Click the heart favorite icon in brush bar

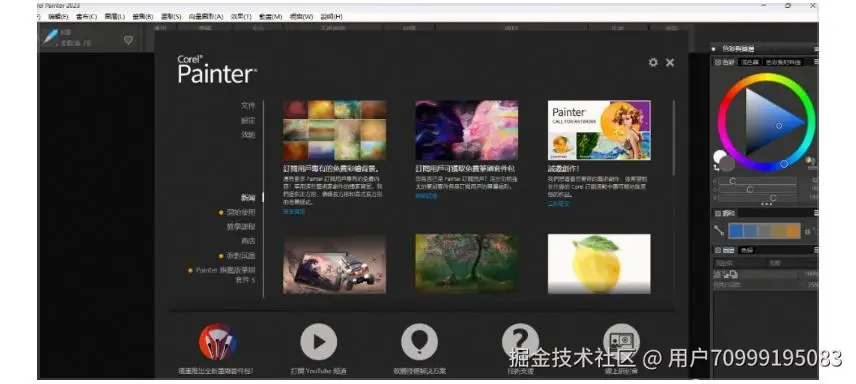coord(128,40)
